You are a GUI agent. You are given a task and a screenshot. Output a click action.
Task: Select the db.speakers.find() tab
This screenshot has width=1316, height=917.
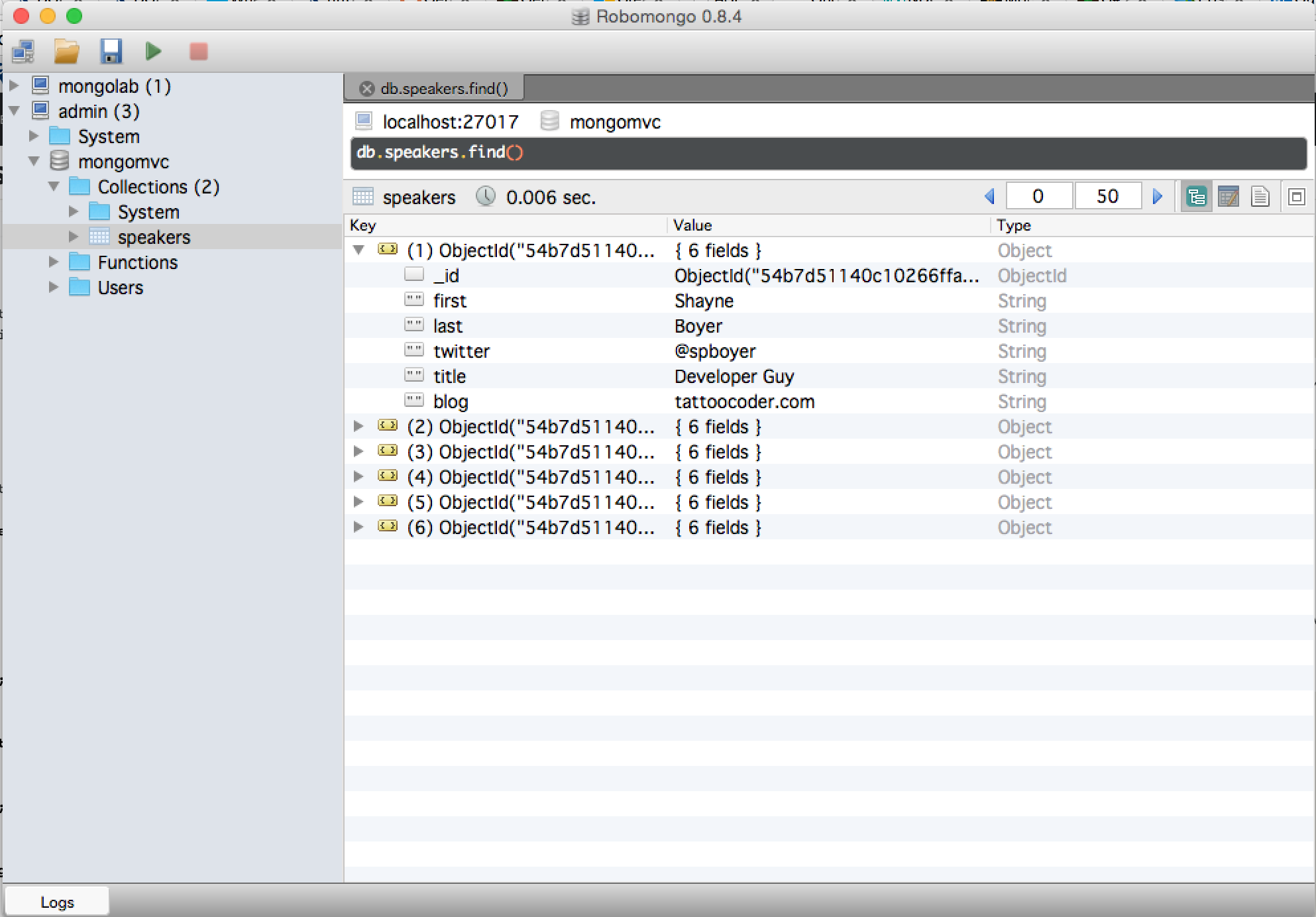click(x=435, y=88)
